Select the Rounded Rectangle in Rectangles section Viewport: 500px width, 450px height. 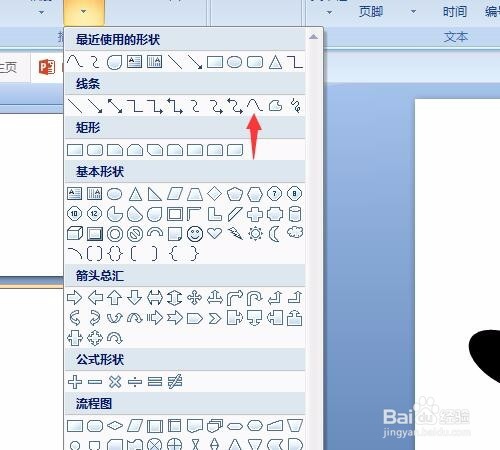[x=95, y=150]
